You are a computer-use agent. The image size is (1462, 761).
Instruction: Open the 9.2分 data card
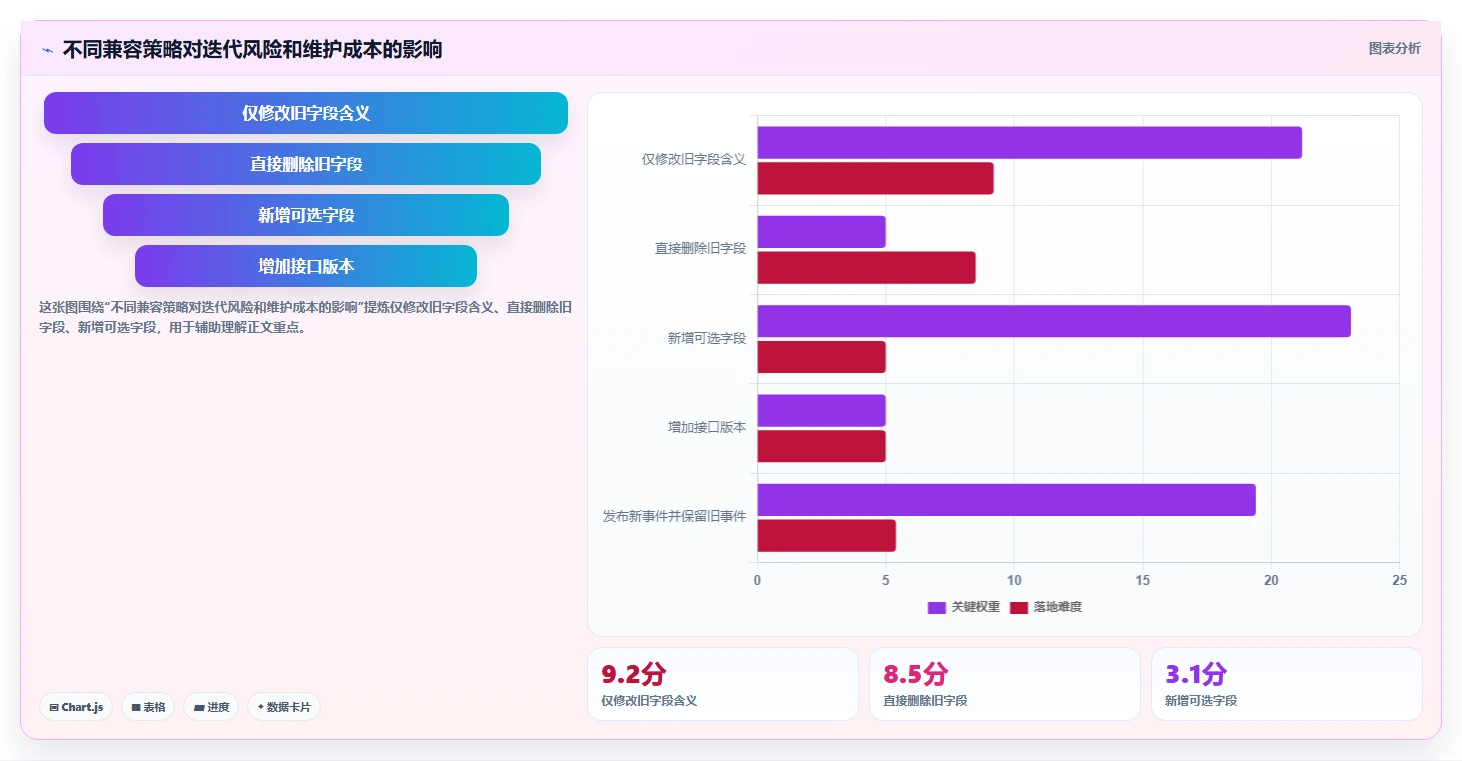click(x=722, y=684)
